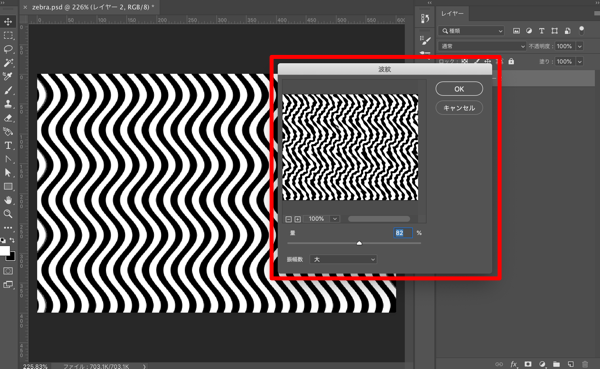The height and width of the screenshot is (369, 600).
Task: Zoom out the filter preview
Action: pyautogui.click(x=289, y=219)
